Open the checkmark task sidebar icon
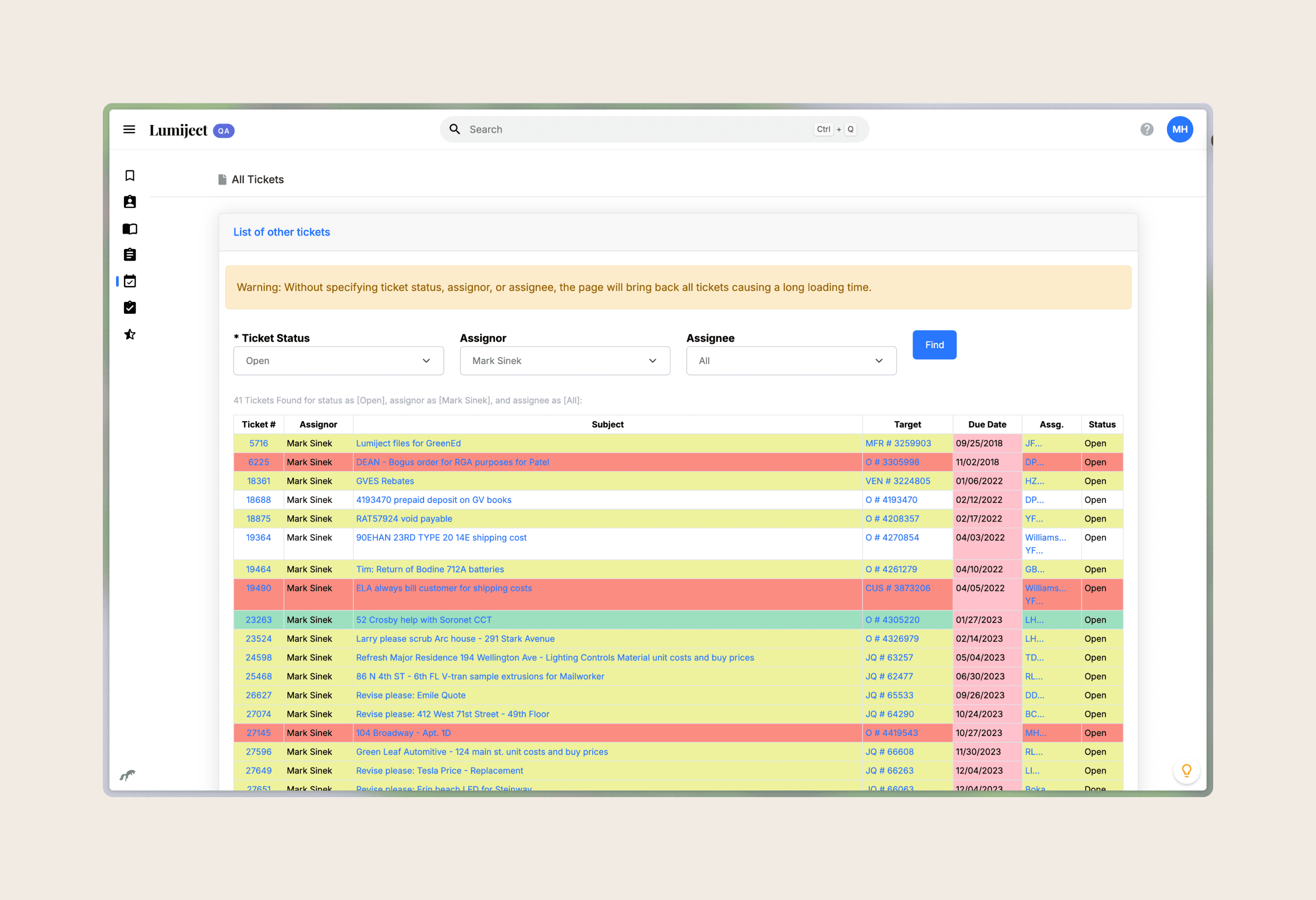1316x900 pixels. click(130, 308)
